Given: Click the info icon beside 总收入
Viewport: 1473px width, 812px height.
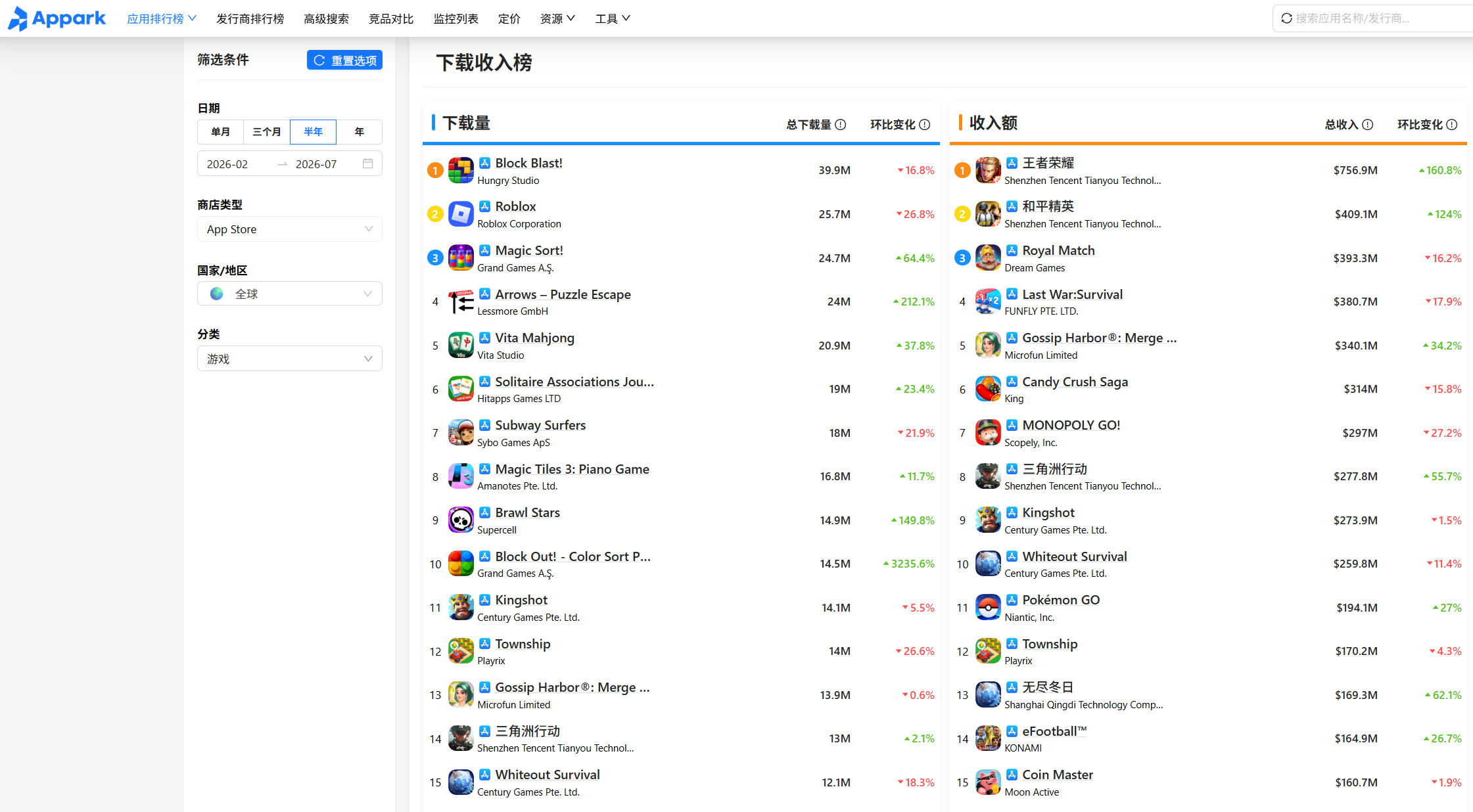Looking at the screenshot, I should click(x=1368, y=125).
